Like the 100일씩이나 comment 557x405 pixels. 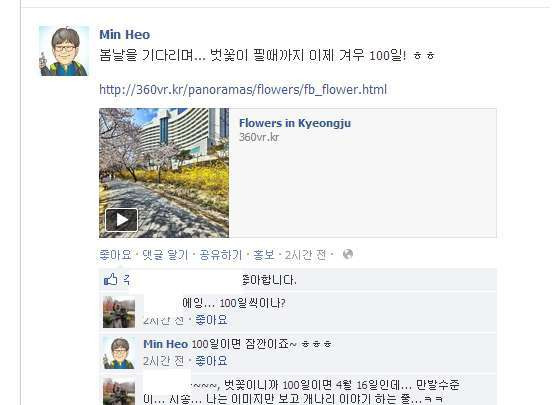tap(211, 320)
